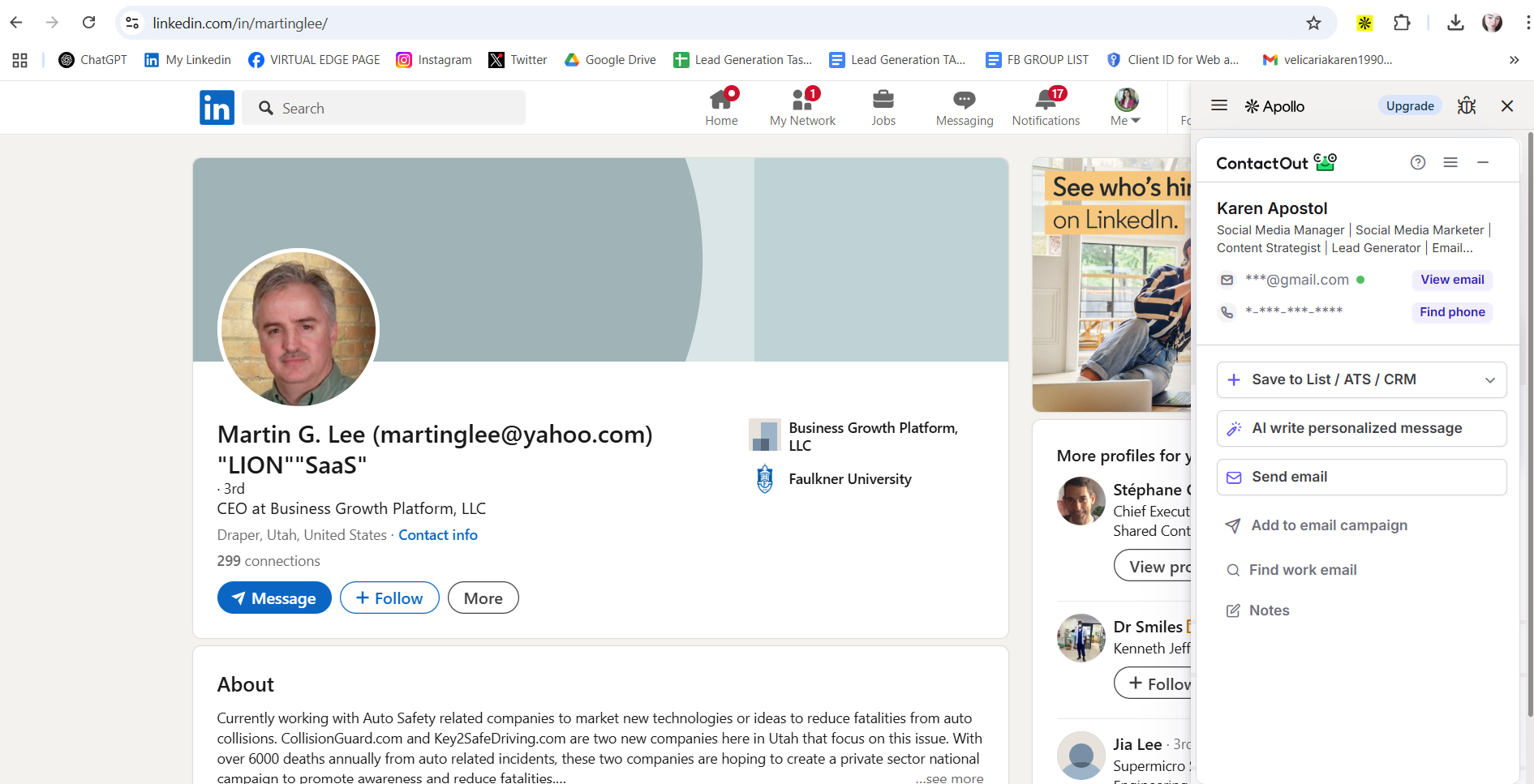Open the Google Drive bookmark

610,60
